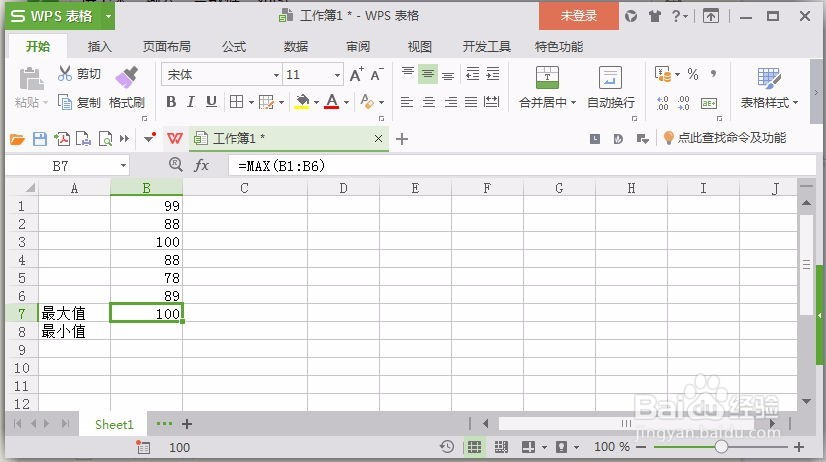
Task: Decrease indent icon
Action: [473, 74]
